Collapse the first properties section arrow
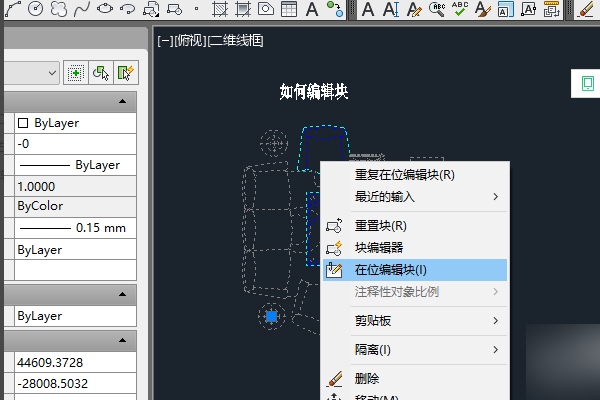The image size is (600, 400). pyautogui.click(x=122, y=101)
